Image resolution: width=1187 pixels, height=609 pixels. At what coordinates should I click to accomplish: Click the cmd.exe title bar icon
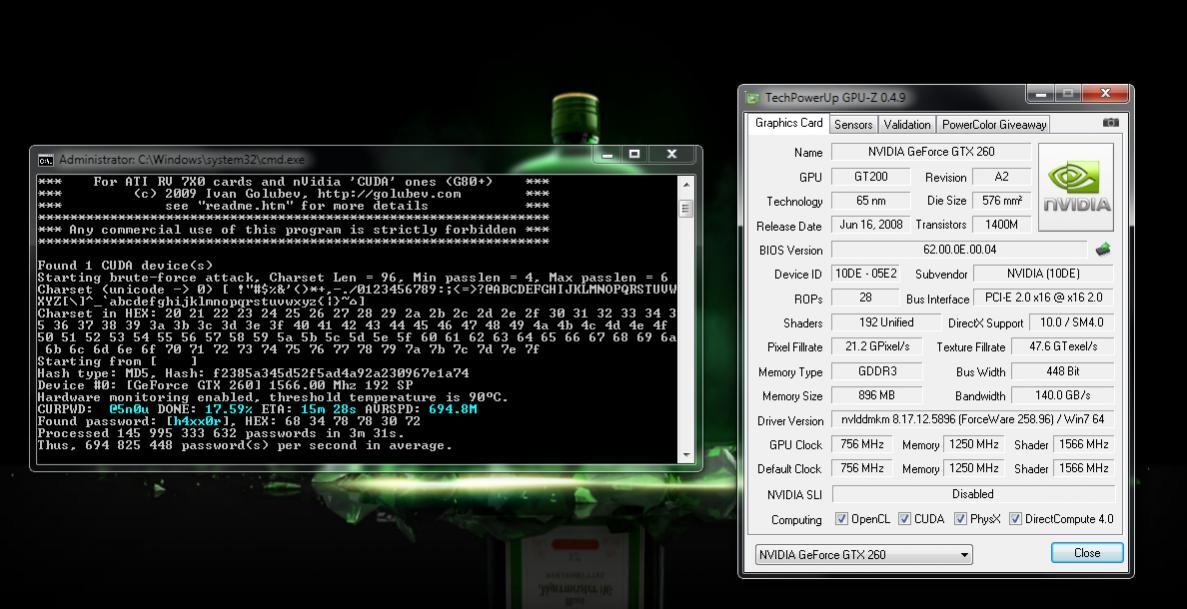pyautogui.click(x=45, y=160)
